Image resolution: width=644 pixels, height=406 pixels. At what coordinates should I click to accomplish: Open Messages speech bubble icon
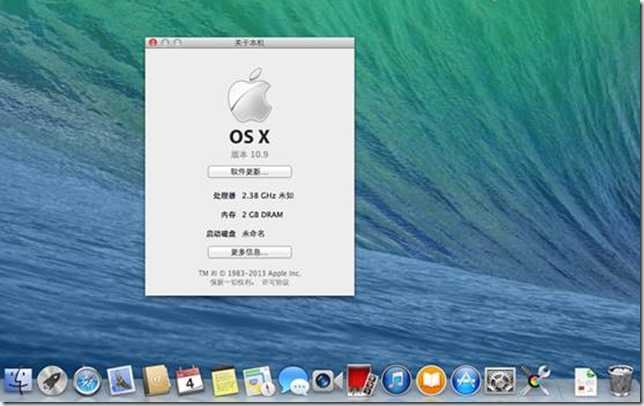click(x=294, y=381)
